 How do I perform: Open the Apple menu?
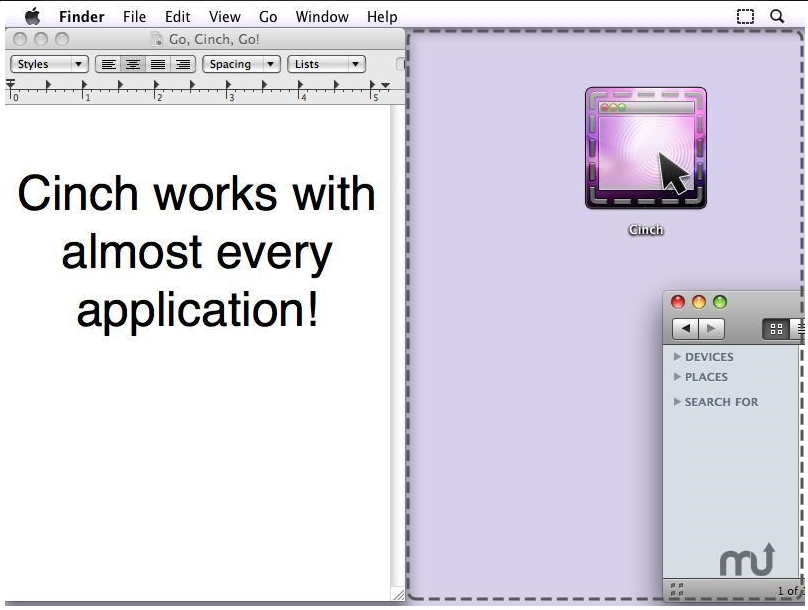pyautogui.click(x=32, y=16)
